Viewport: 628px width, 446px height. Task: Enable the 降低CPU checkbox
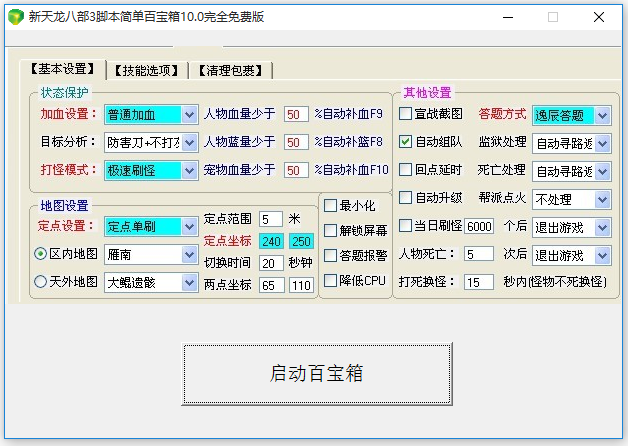coord(330,280)
